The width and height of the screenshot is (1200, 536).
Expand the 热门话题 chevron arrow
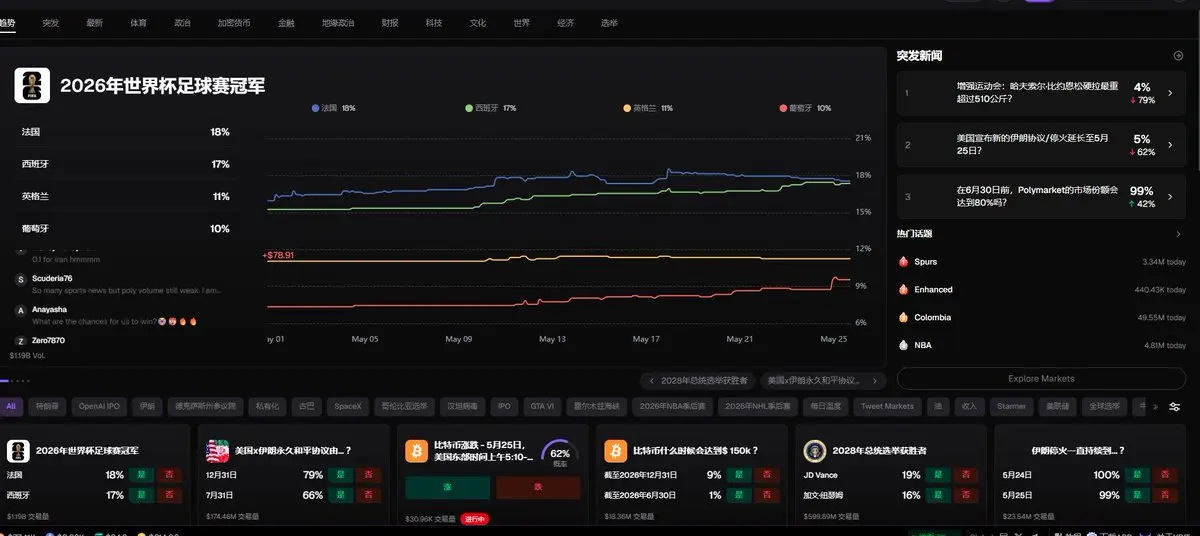[1178, 234]
